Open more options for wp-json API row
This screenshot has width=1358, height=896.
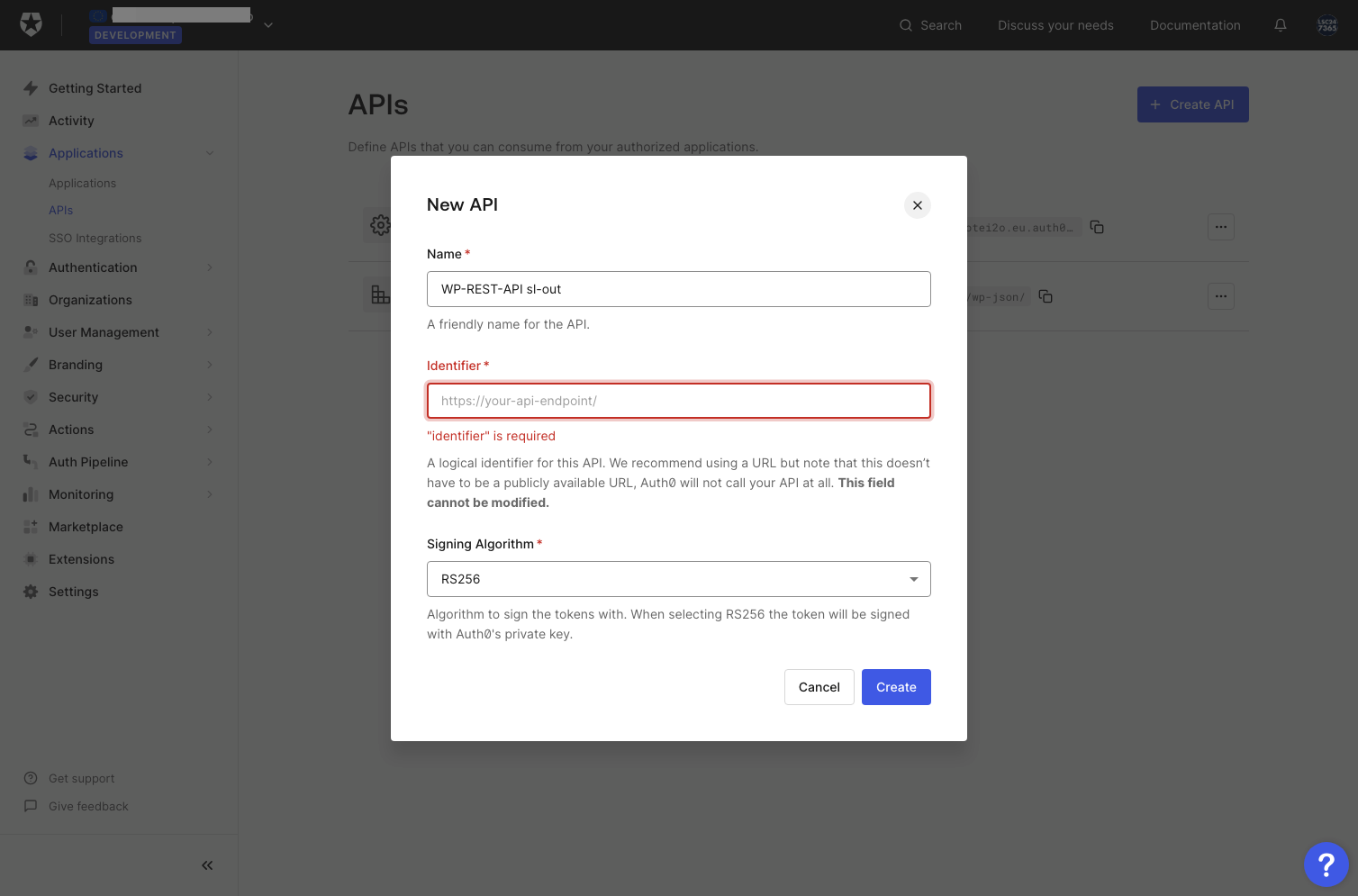pyautogui.click(x=1220, y=296)
